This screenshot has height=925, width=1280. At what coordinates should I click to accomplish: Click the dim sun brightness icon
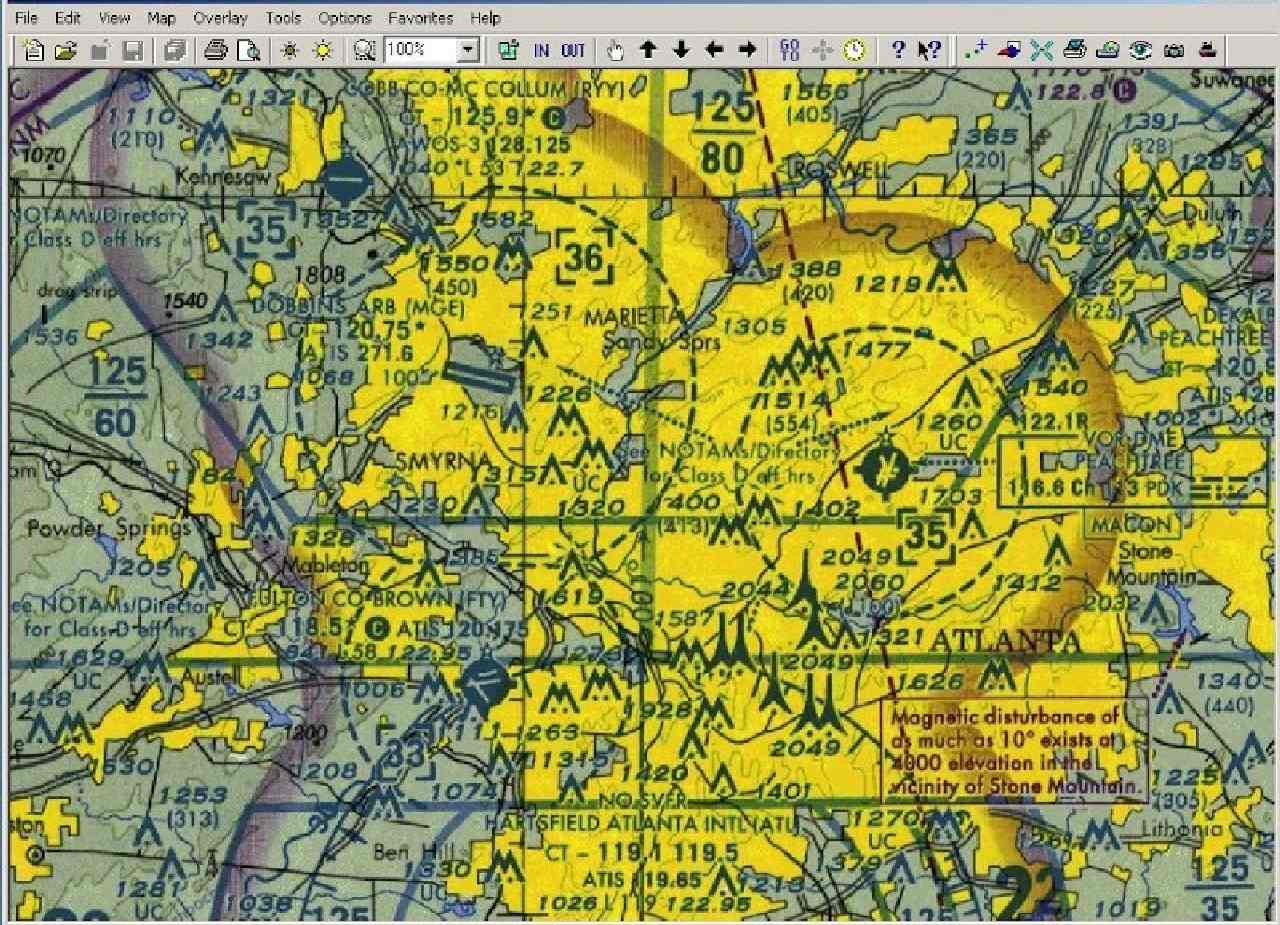tap(290, 50)
